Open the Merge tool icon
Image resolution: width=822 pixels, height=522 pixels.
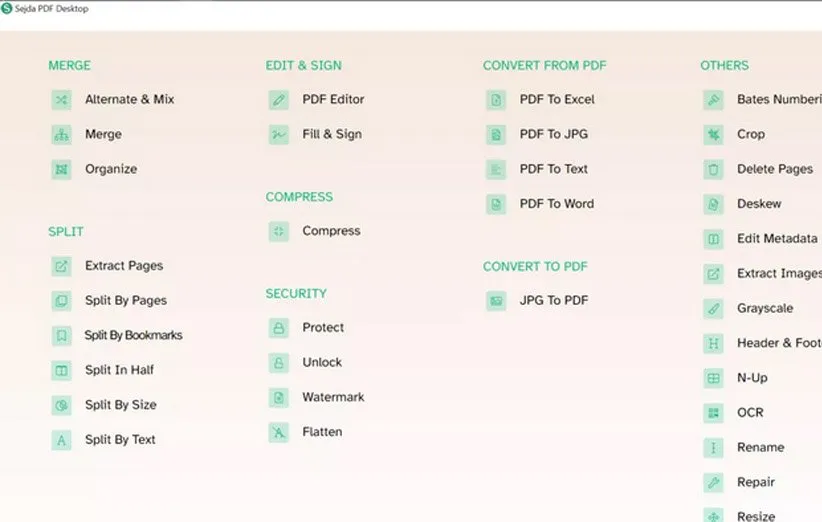[x=62, y=135]
